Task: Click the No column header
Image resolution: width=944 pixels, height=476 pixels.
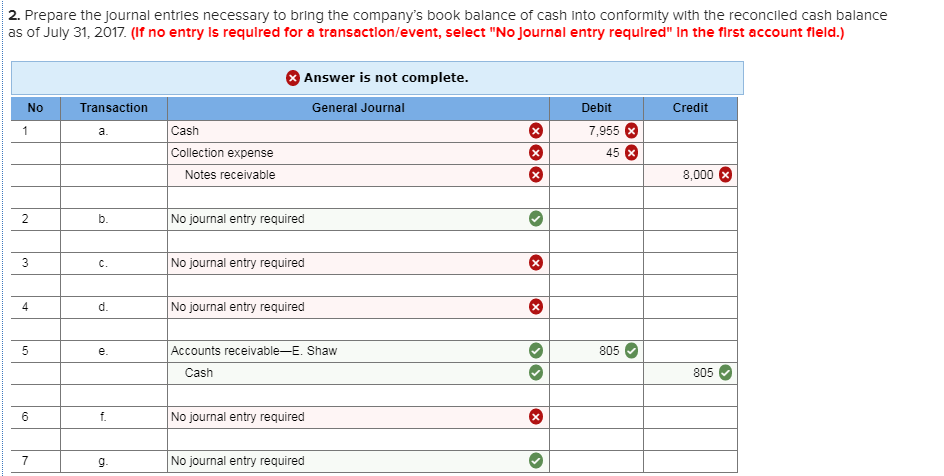Action: [36, 108]
